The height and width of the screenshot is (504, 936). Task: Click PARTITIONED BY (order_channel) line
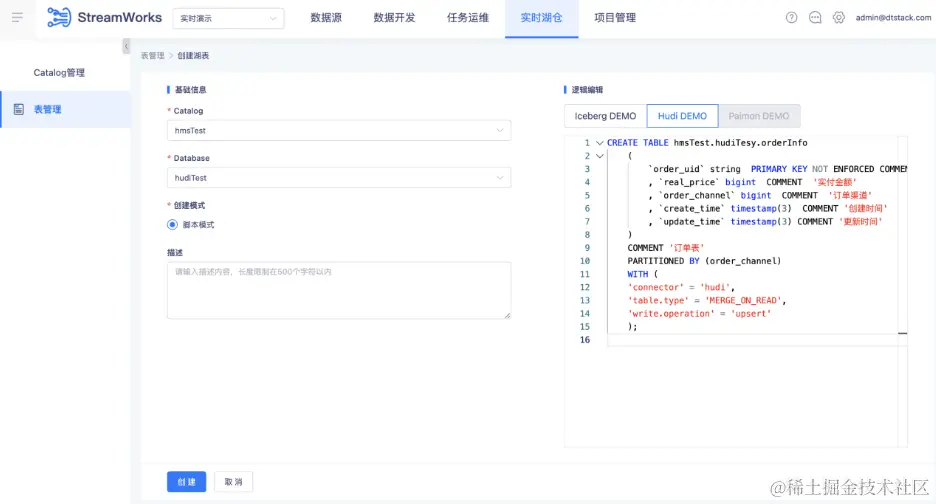tap(704, 261)
